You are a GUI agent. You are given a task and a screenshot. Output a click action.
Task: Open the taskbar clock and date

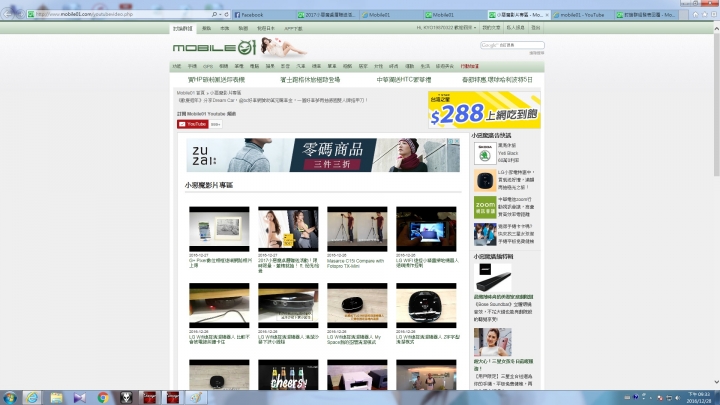pyautogui.click(x=699, y=398)
